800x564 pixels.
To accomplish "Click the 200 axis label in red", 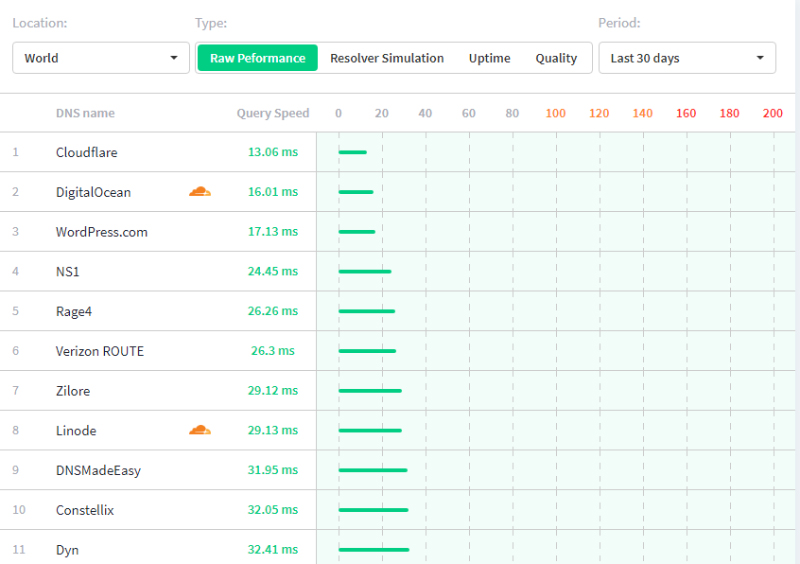I will (x=772, y=113).
